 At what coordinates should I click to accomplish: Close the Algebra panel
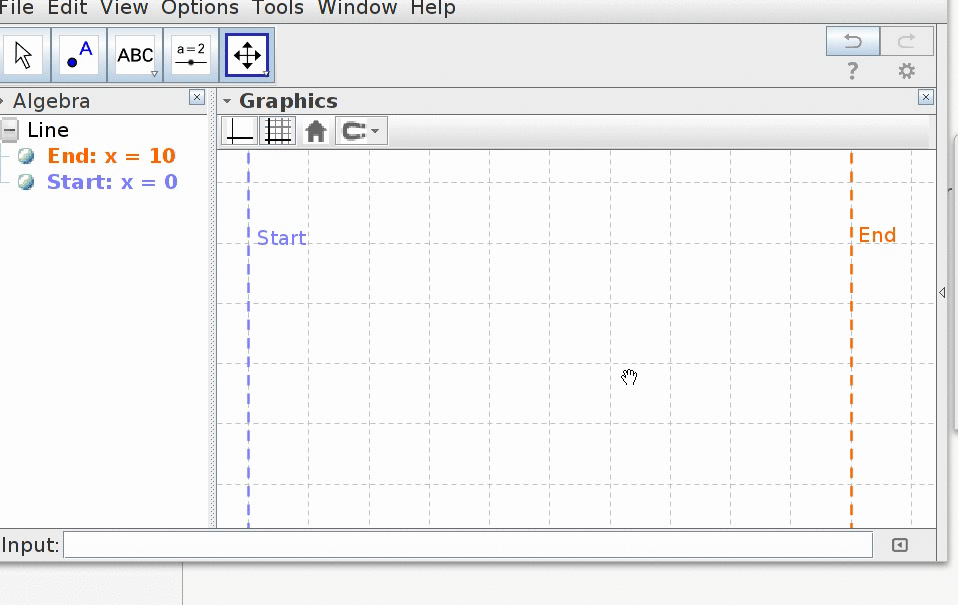pos(197,98)
